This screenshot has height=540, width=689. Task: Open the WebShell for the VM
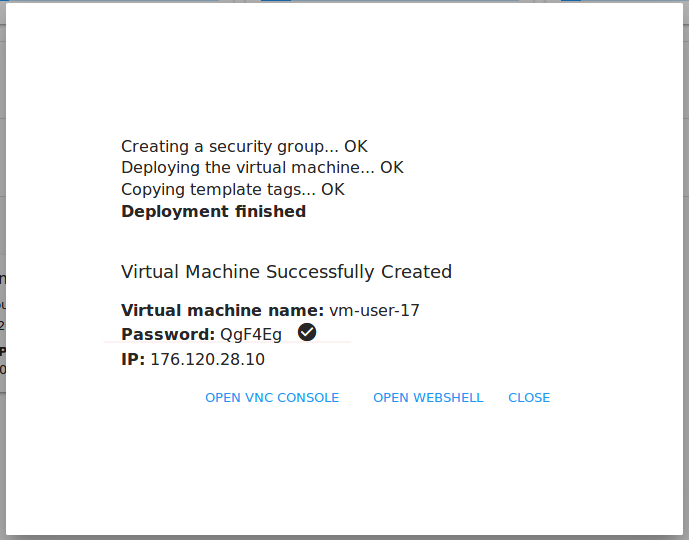(428, 398)
